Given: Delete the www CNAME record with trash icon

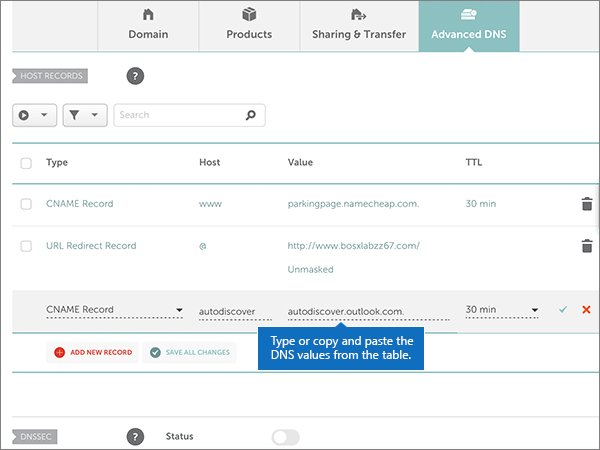Looking at the screenshot, I should coord(586,204).
